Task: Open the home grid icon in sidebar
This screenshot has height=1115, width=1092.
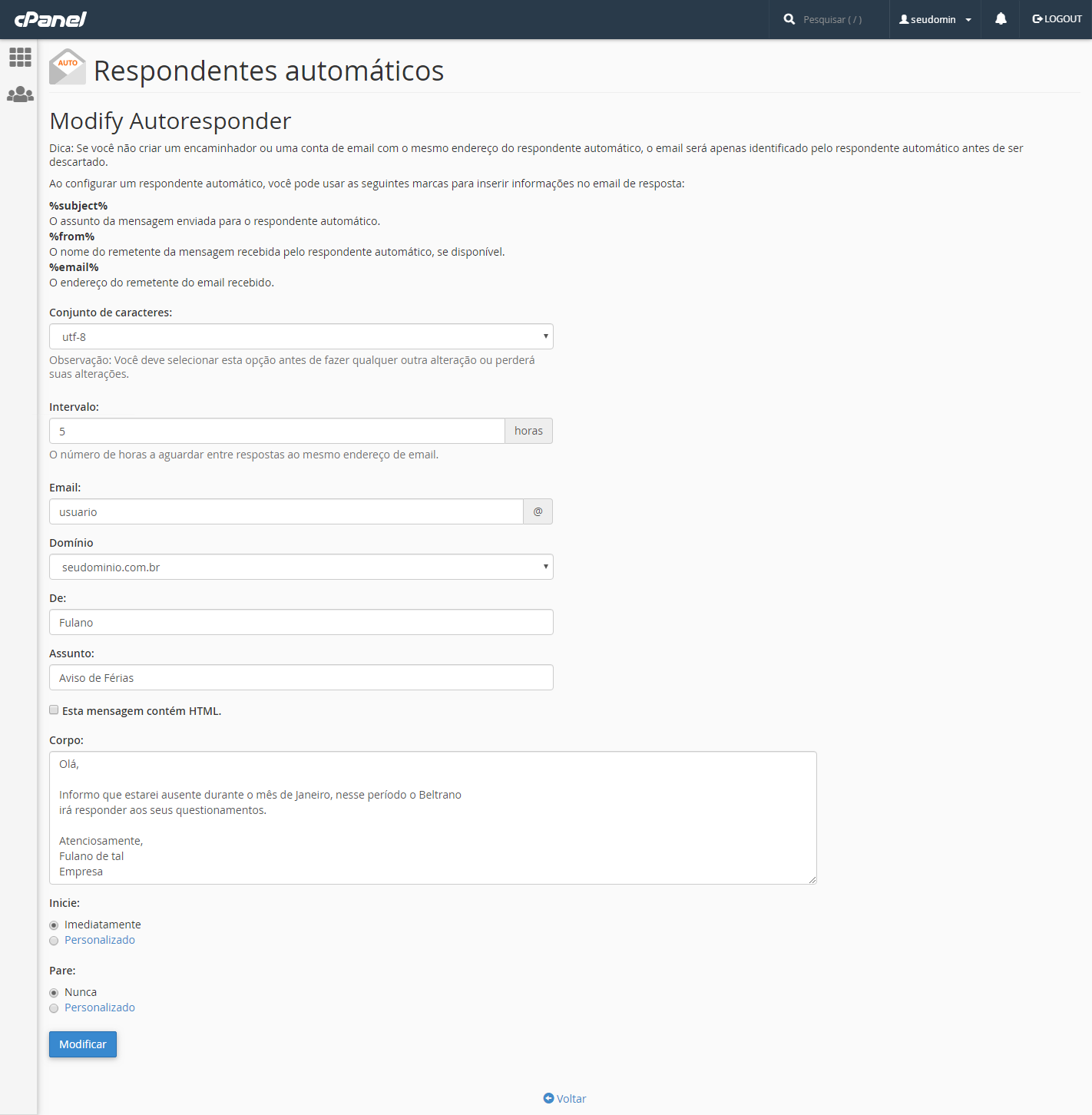Action: point(20,57)
